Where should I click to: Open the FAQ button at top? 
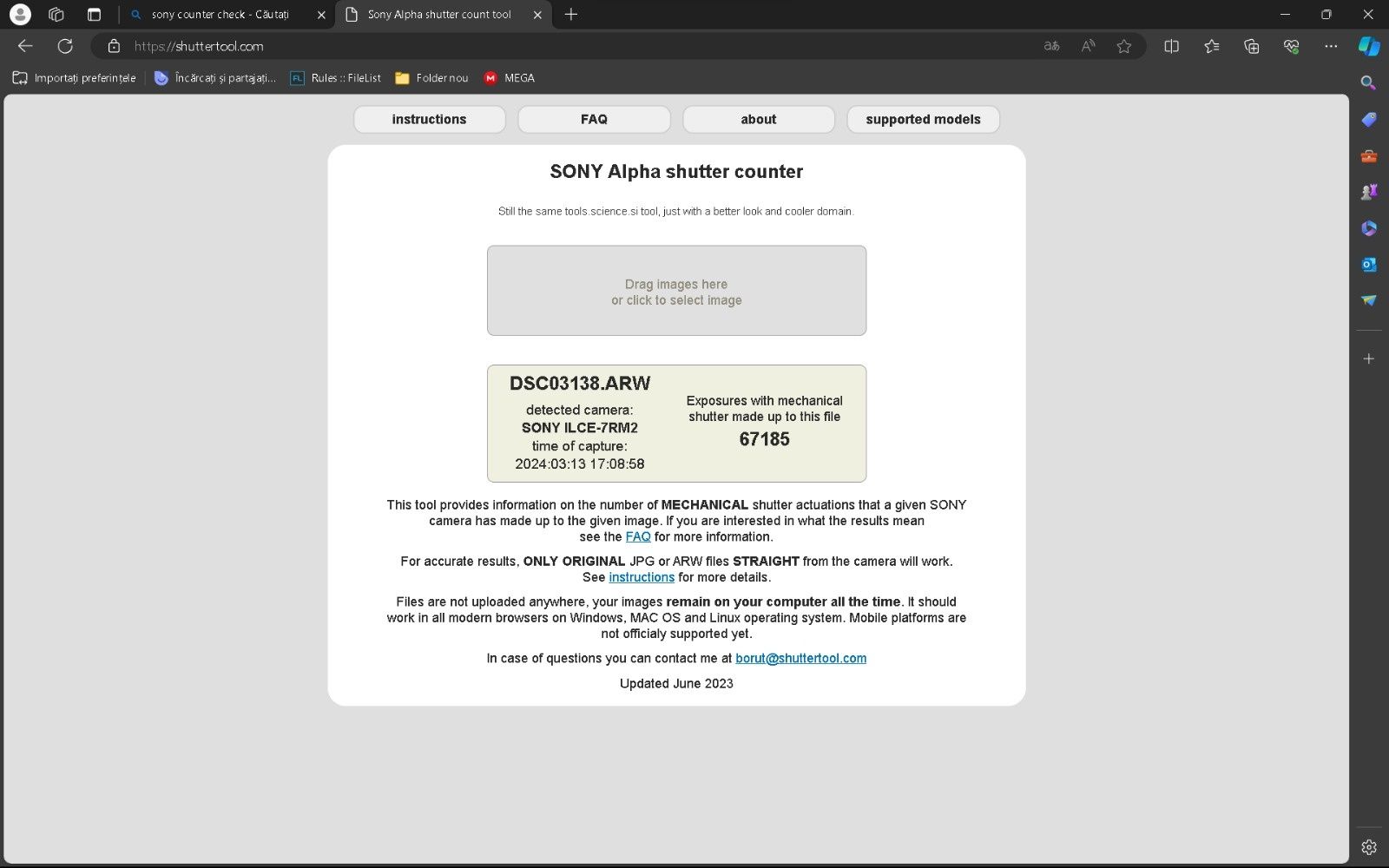click(x=594, y=119)
